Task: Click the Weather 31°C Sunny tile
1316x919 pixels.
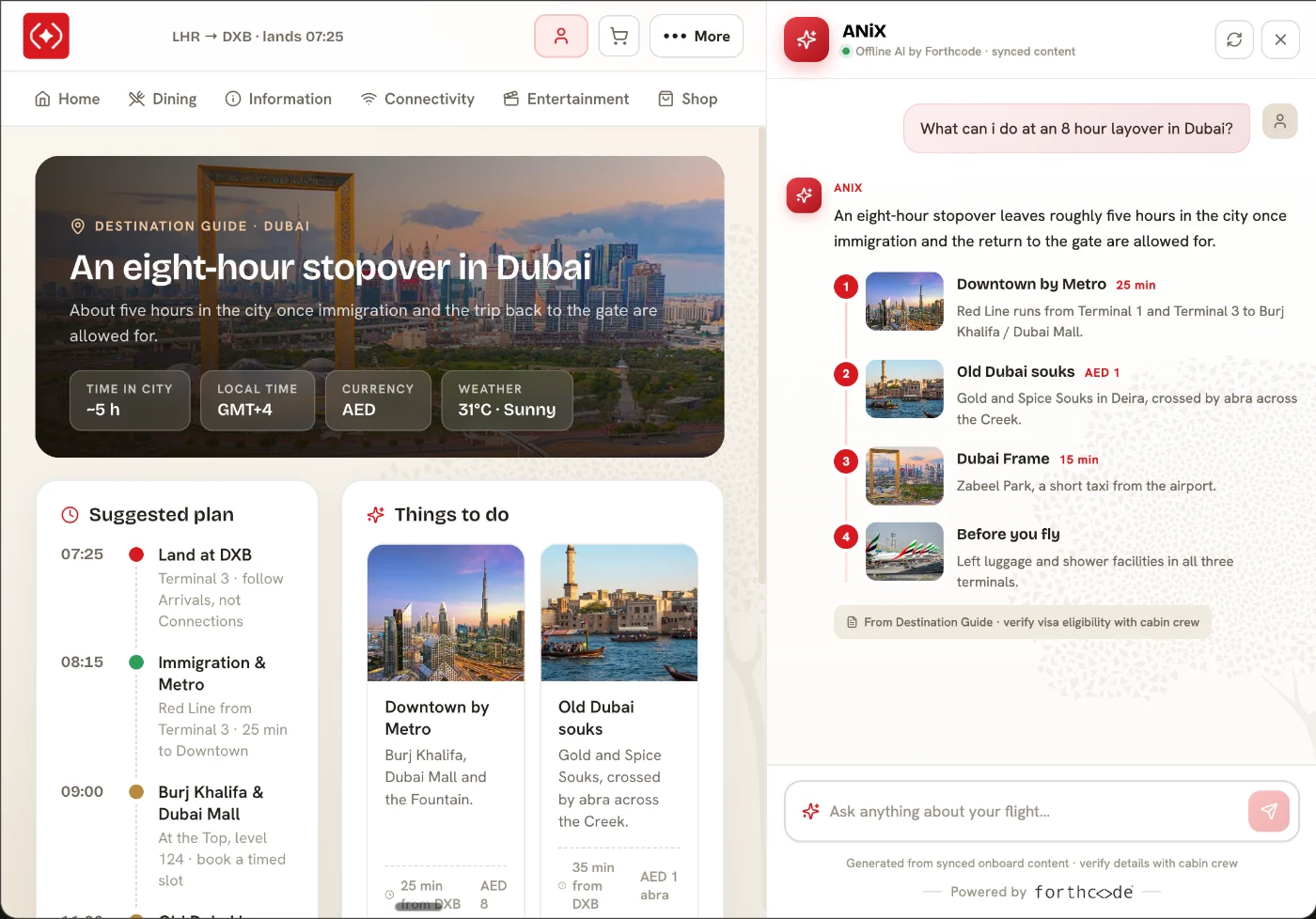Action: pyautogui.click(x=508, y=400)
